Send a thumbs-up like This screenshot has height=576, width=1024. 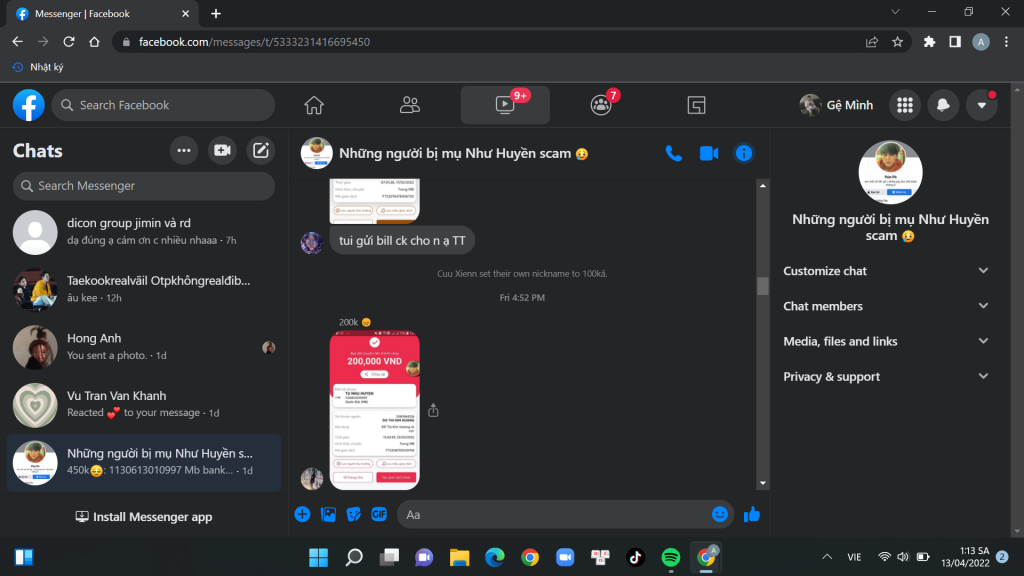click(x=752, y=514)
